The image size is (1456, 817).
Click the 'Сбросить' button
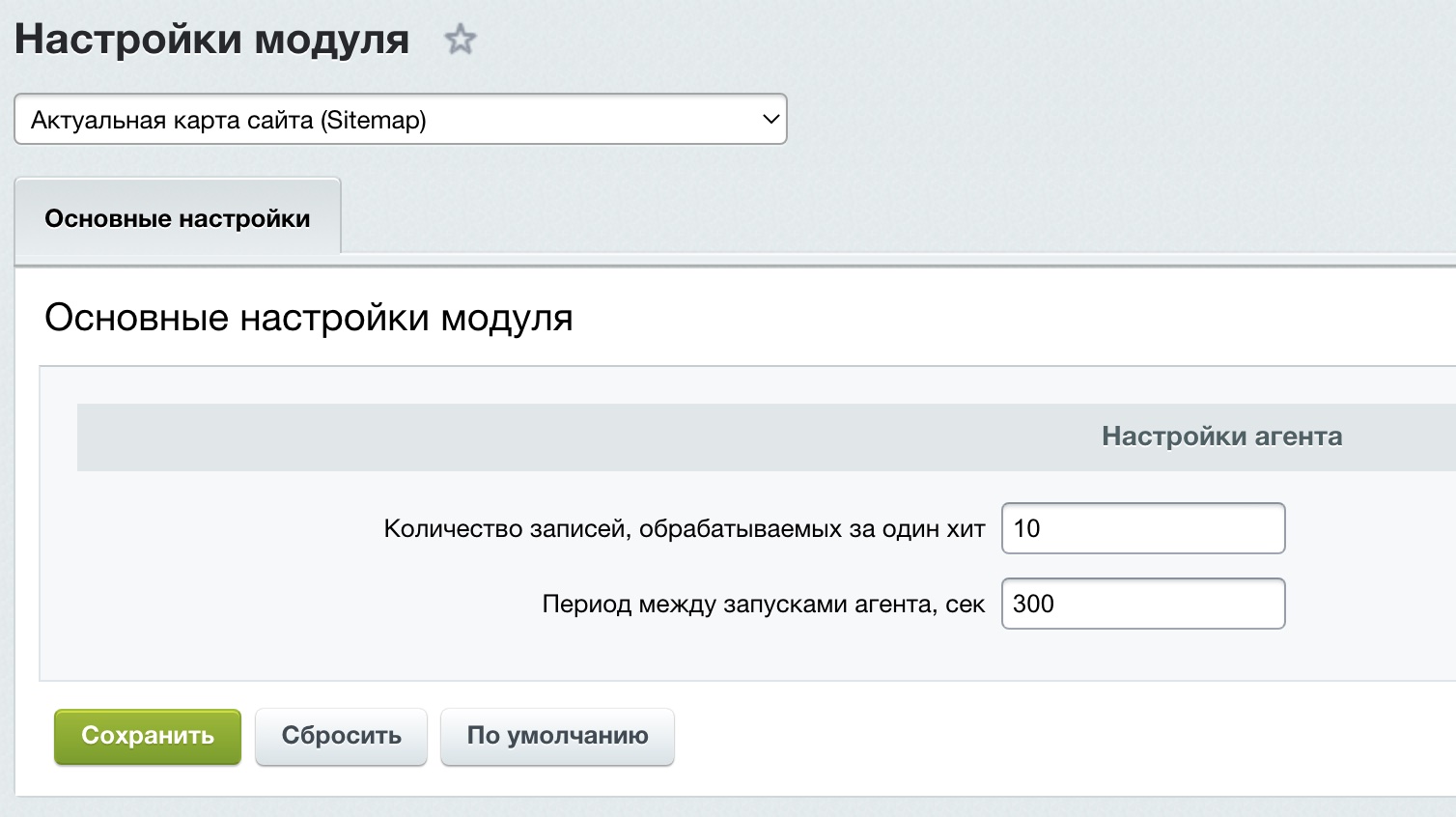point(341,736)
